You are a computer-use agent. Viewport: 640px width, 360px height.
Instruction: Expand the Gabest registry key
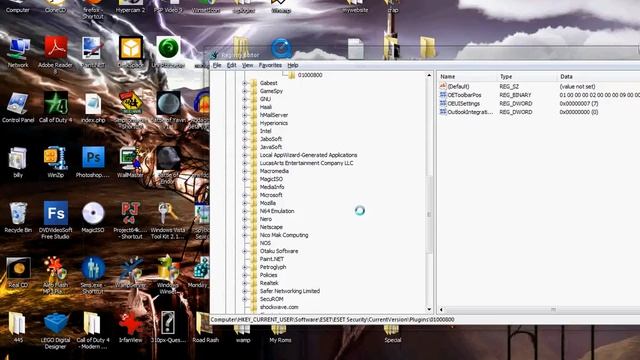[x=244, y=83]
